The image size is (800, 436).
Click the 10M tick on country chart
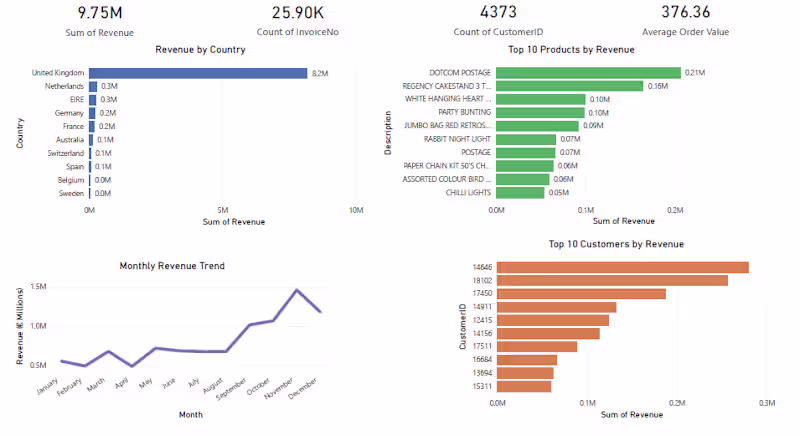(356, 210)
